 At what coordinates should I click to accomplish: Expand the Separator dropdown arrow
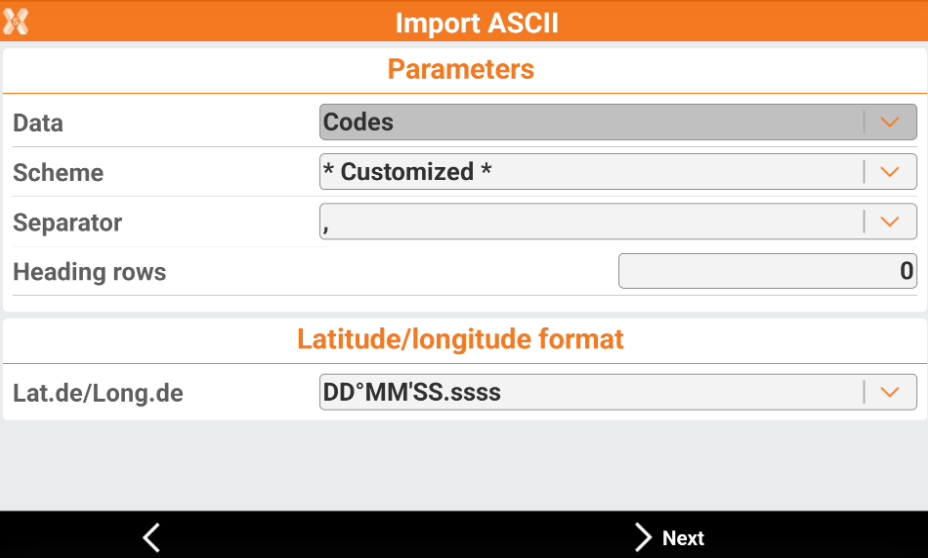[890, 222]
